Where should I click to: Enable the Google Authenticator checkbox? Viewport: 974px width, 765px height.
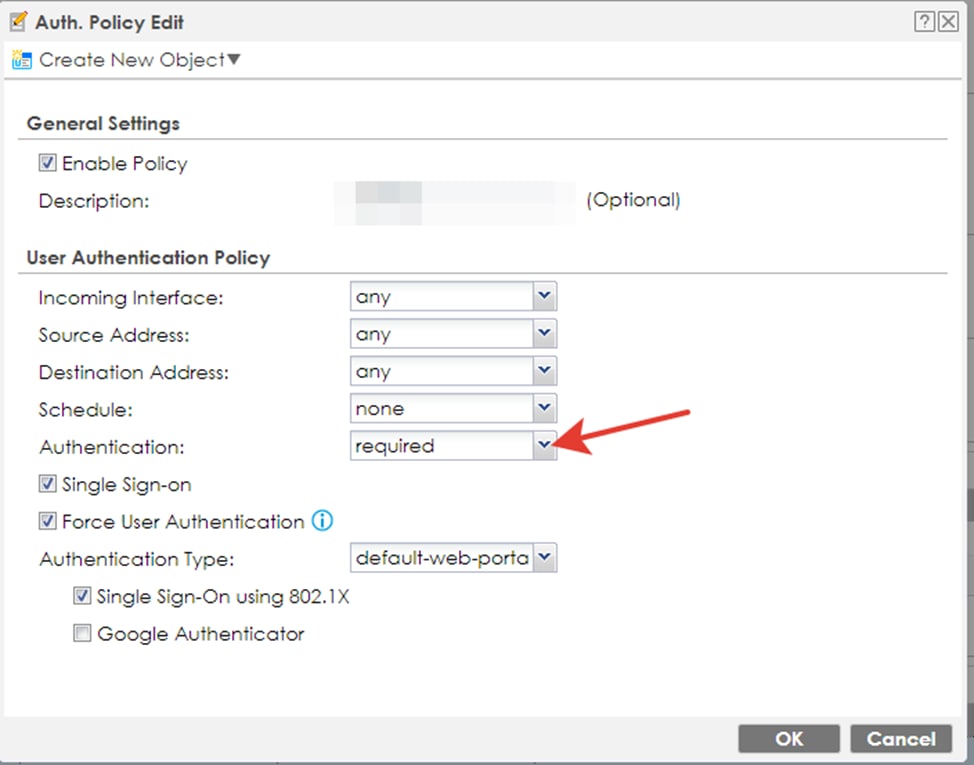point(82,633)
